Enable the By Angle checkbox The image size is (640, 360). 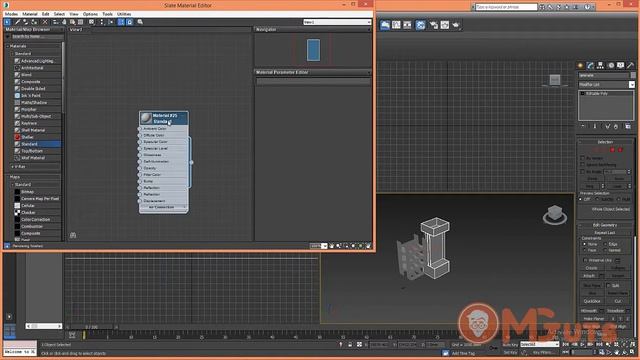[582, 172]
